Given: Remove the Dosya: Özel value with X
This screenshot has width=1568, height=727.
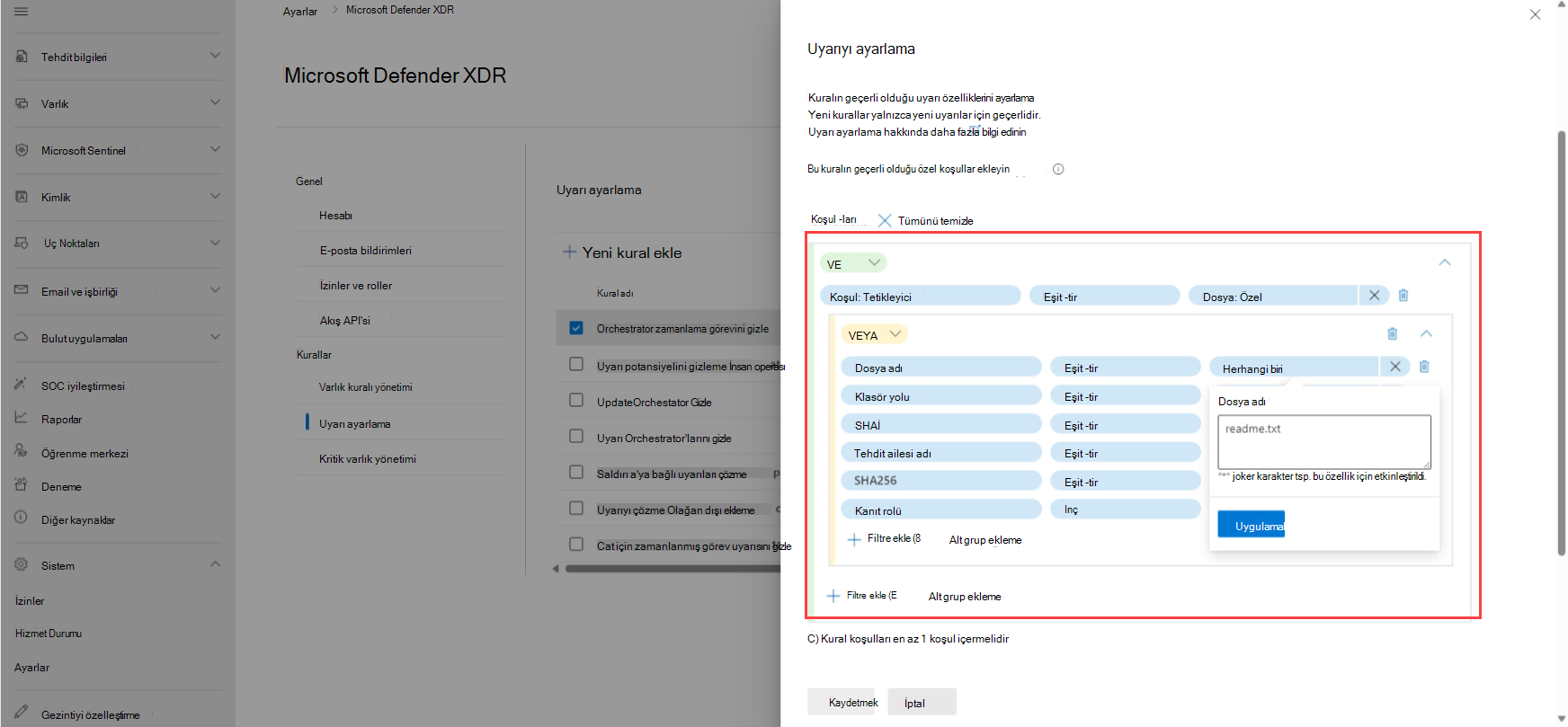Looking at the screenshot, I should point(1374,296).
